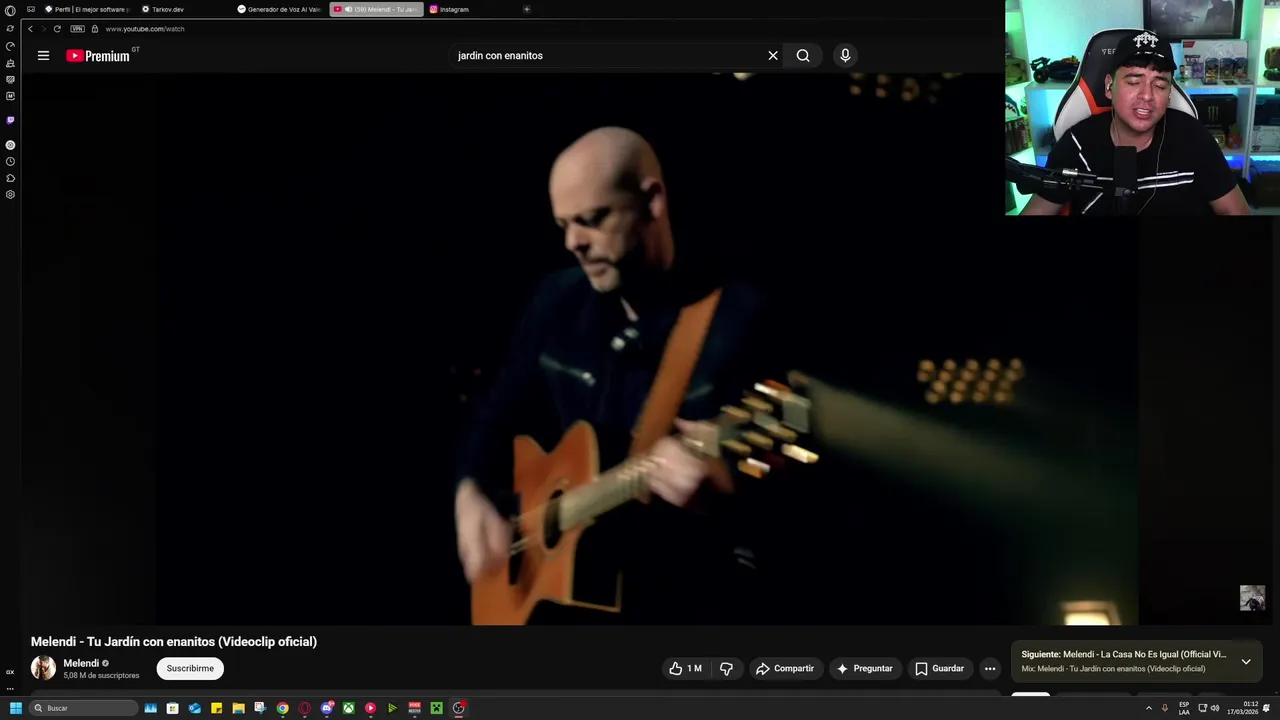Go back with the browser back arrow
This screenshot has width=1280, height=720.
[30, 29]
